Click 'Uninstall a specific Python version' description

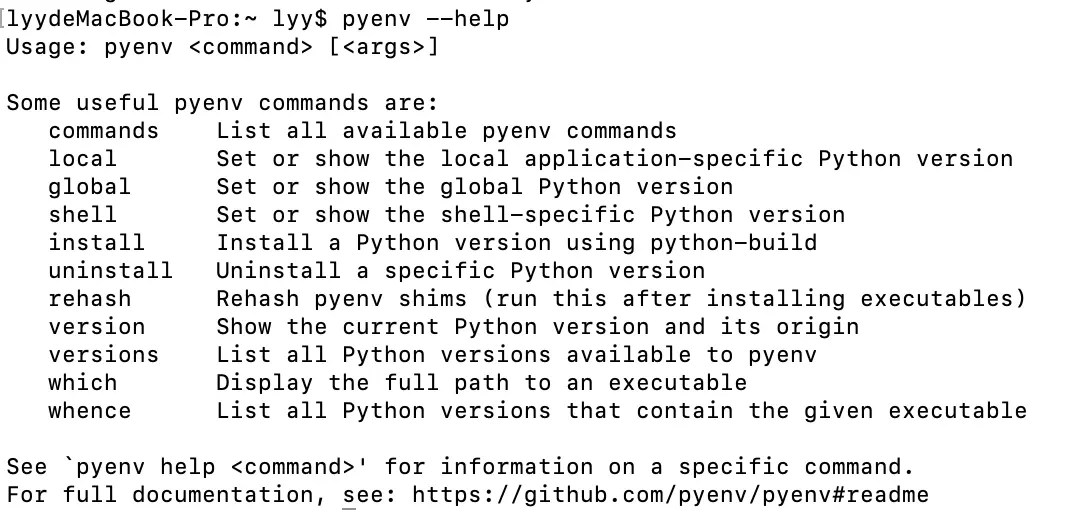(x=461, y=270)
